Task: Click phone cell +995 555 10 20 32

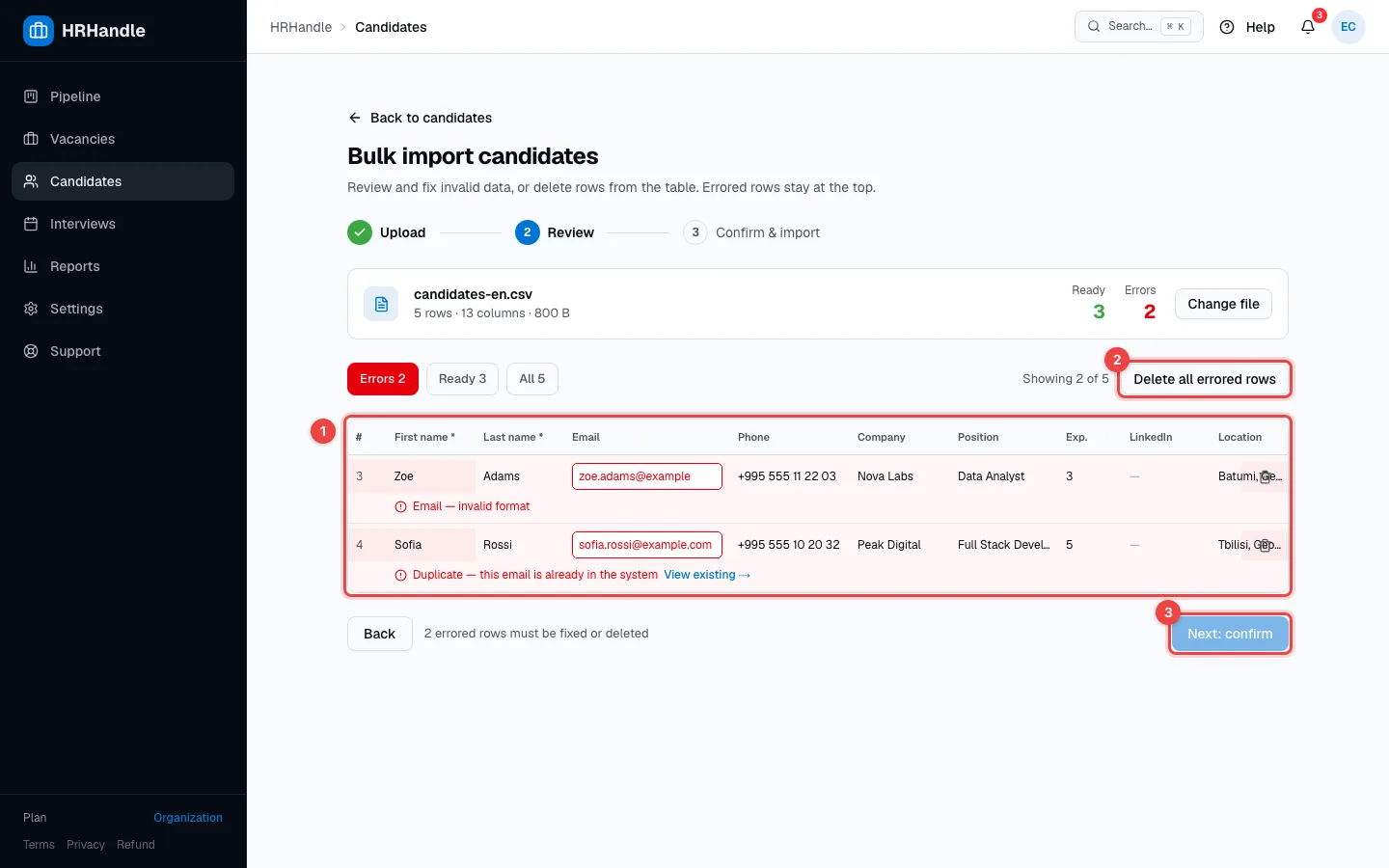Action: (789, 545)
